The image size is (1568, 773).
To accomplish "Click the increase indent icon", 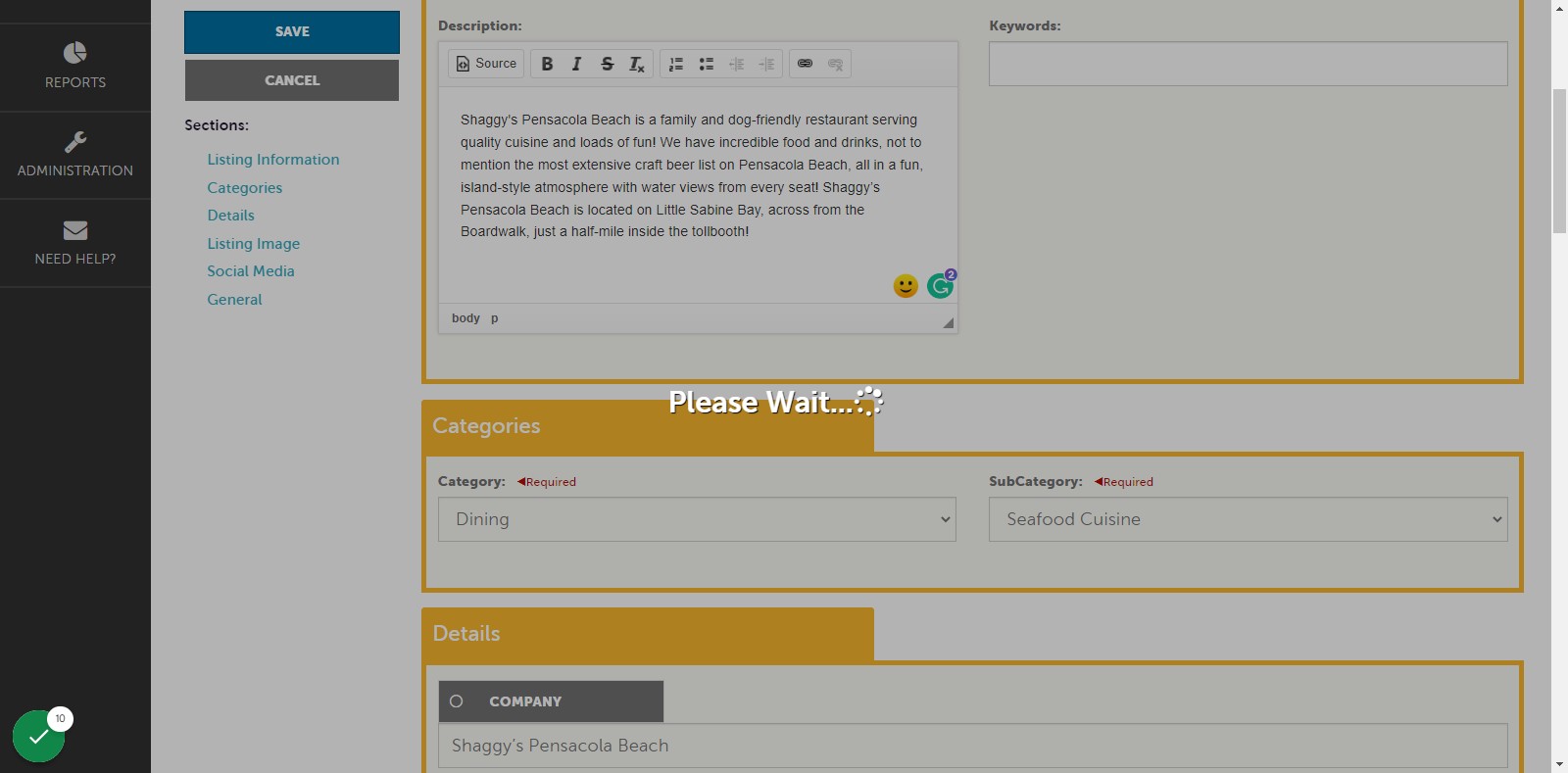I will [766, 64].
